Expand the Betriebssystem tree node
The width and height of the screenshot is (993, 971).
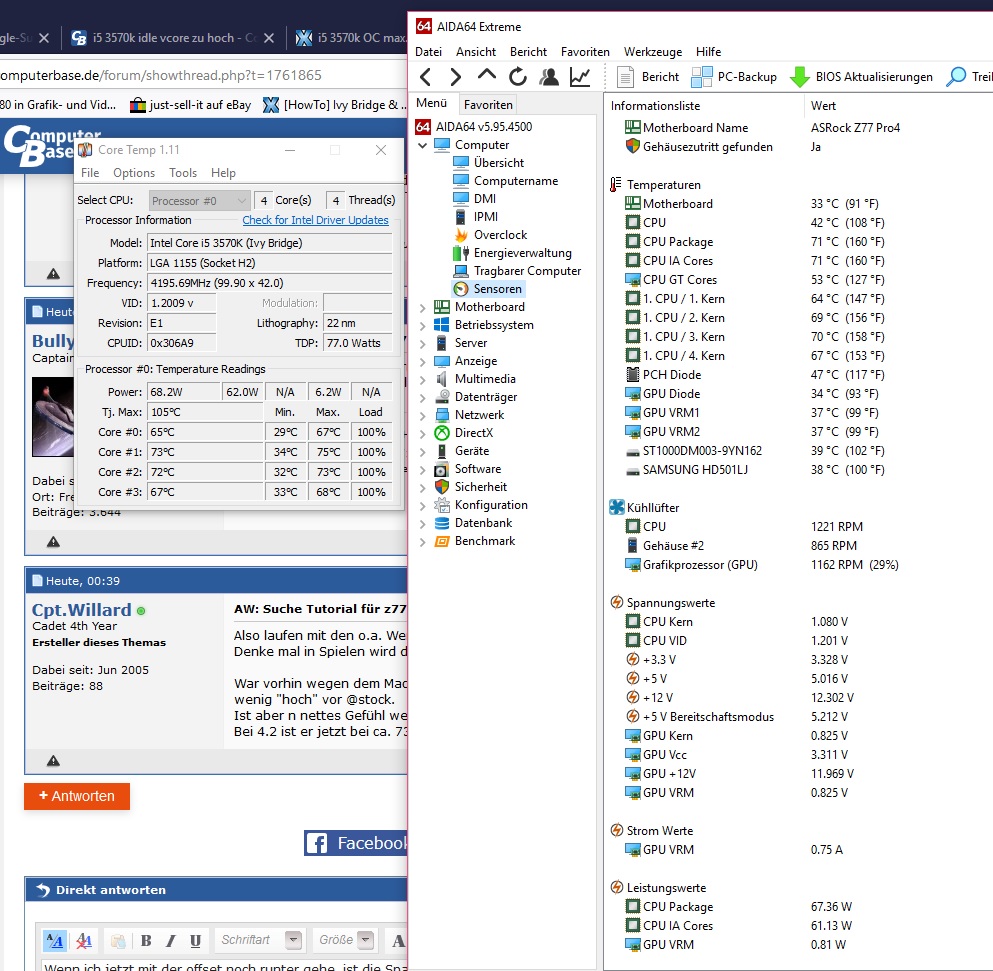422,326
